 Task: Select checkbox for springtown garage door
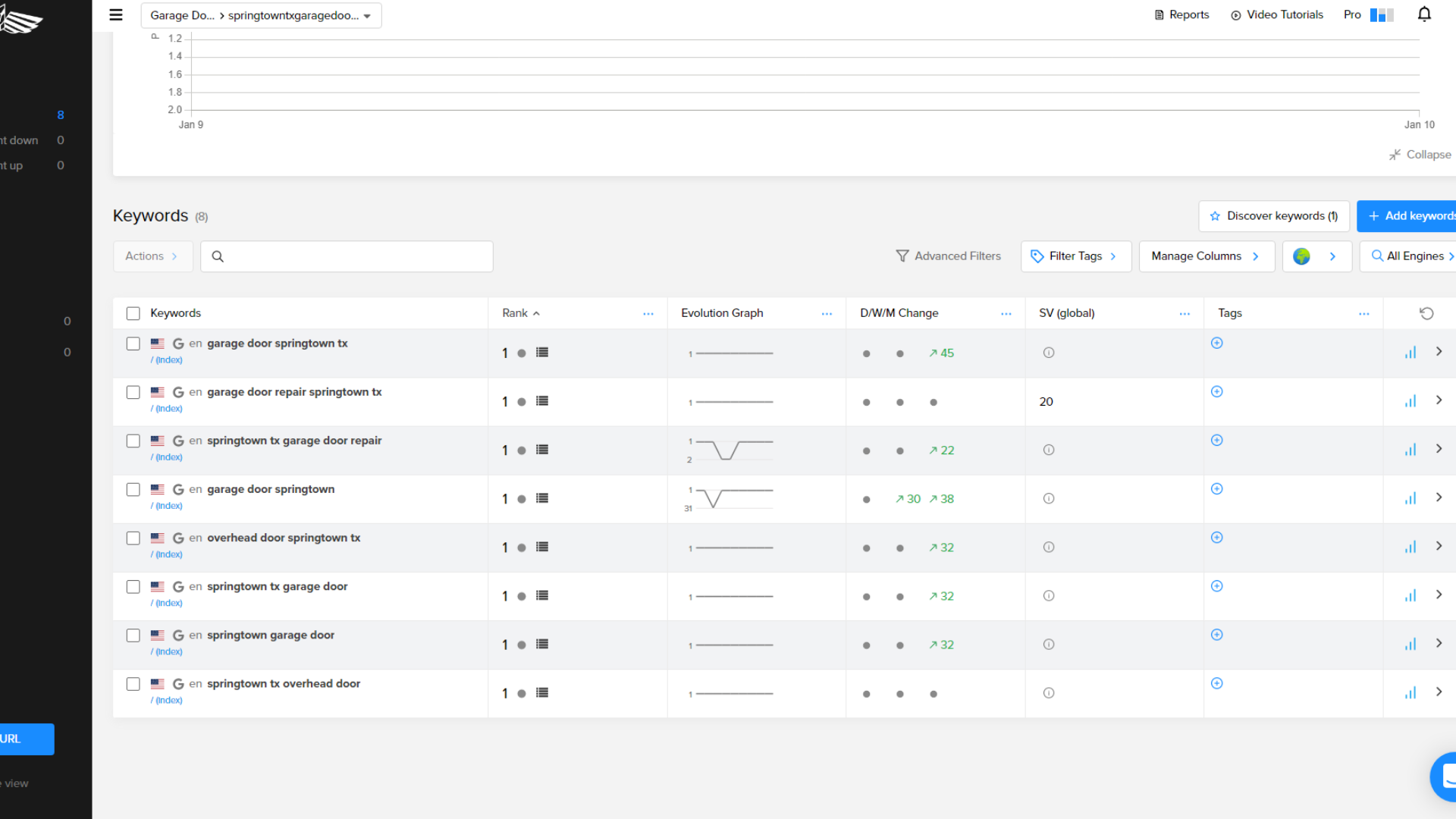coord(133,635)
